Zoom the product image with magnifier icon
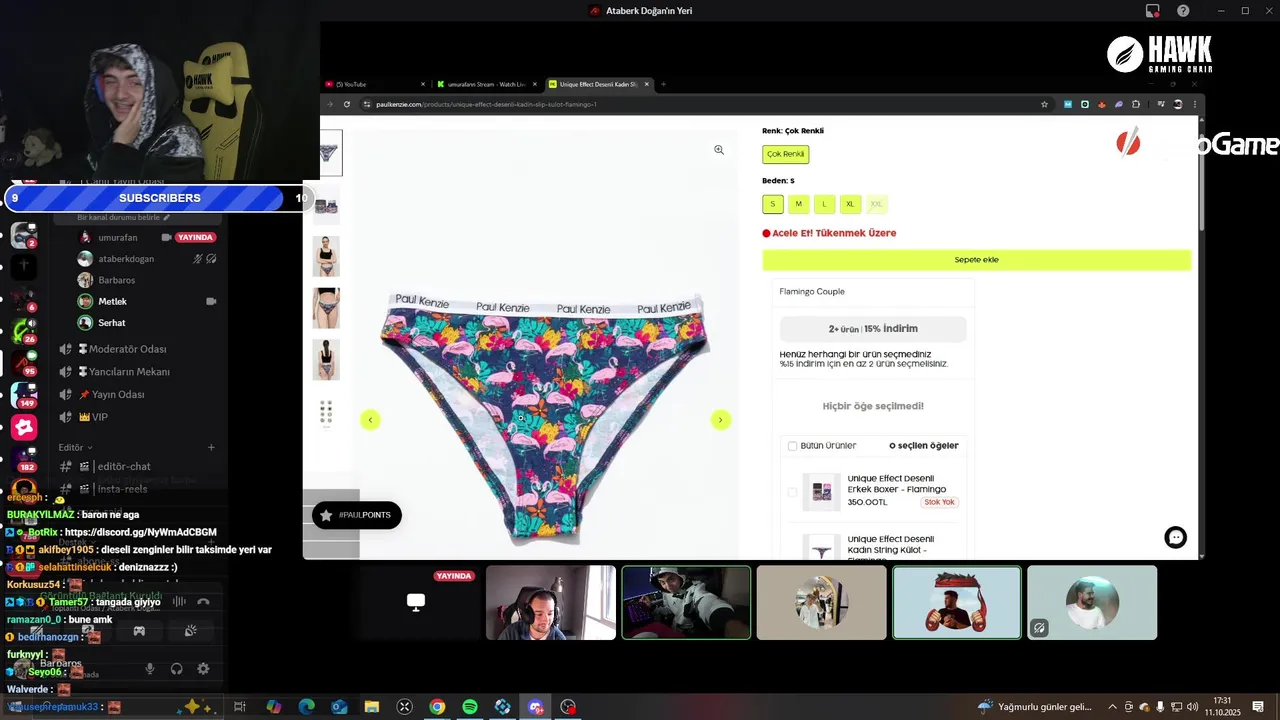This screenshot has width=1280, height=720. [719, 150]
